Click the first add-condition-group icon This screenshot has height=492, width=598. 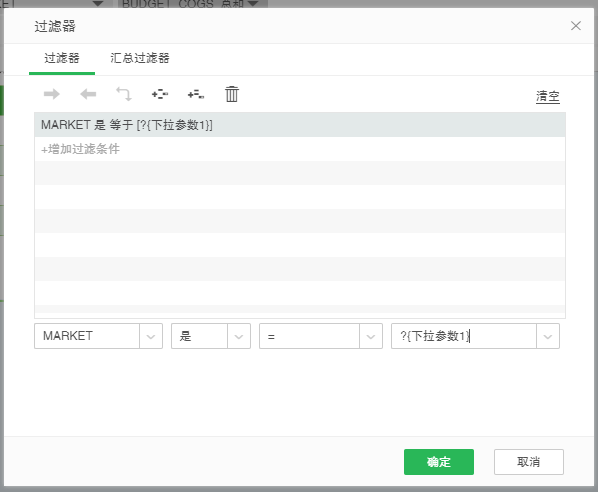[x=160, y=94]
